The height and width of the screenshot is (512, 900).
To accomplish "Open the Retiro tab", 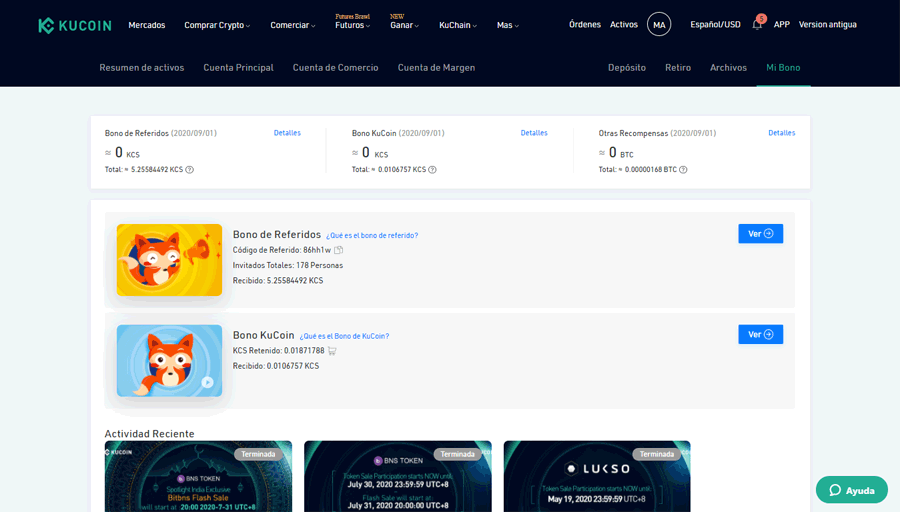I will tap(678, 68).
